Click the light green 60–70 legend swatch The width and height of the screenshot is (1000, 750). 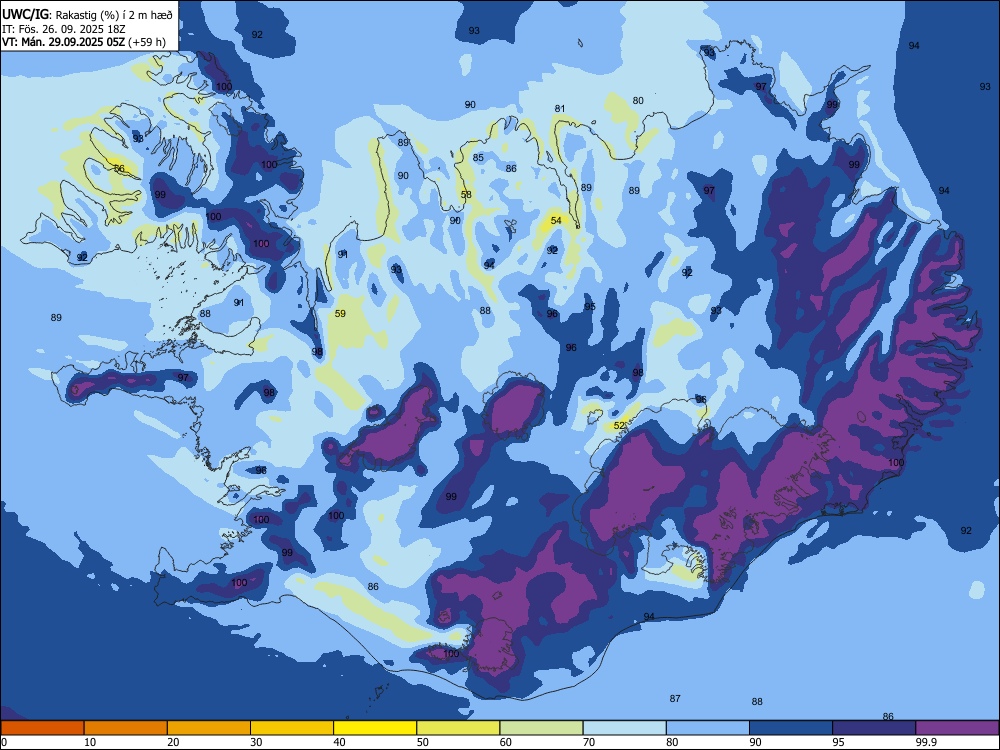[541, 728]
